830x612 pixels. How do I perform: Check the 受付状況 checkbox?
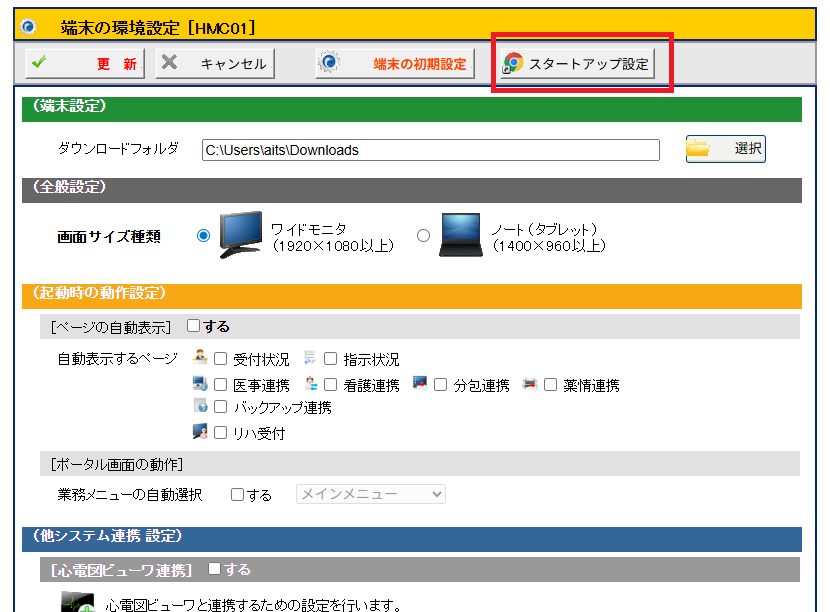point(220,359)
